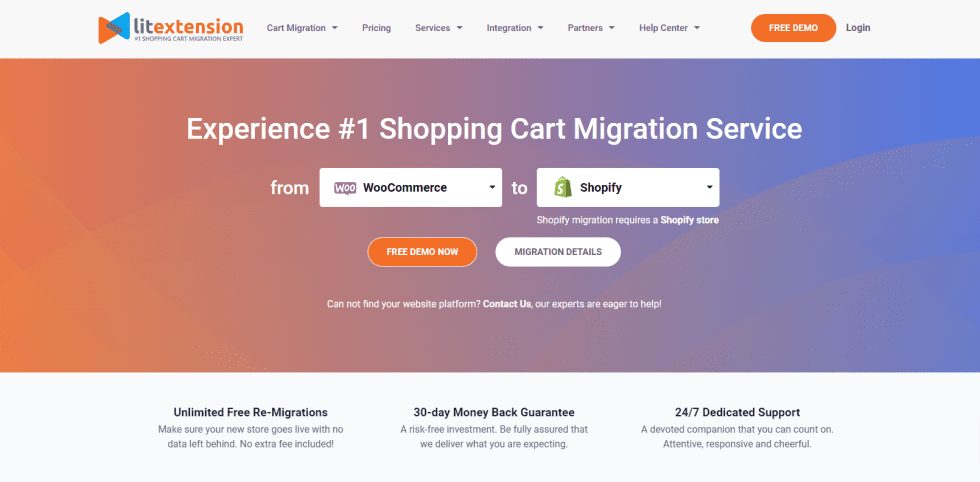Click the WooCommerce logo in source selector

coord(345,188)
